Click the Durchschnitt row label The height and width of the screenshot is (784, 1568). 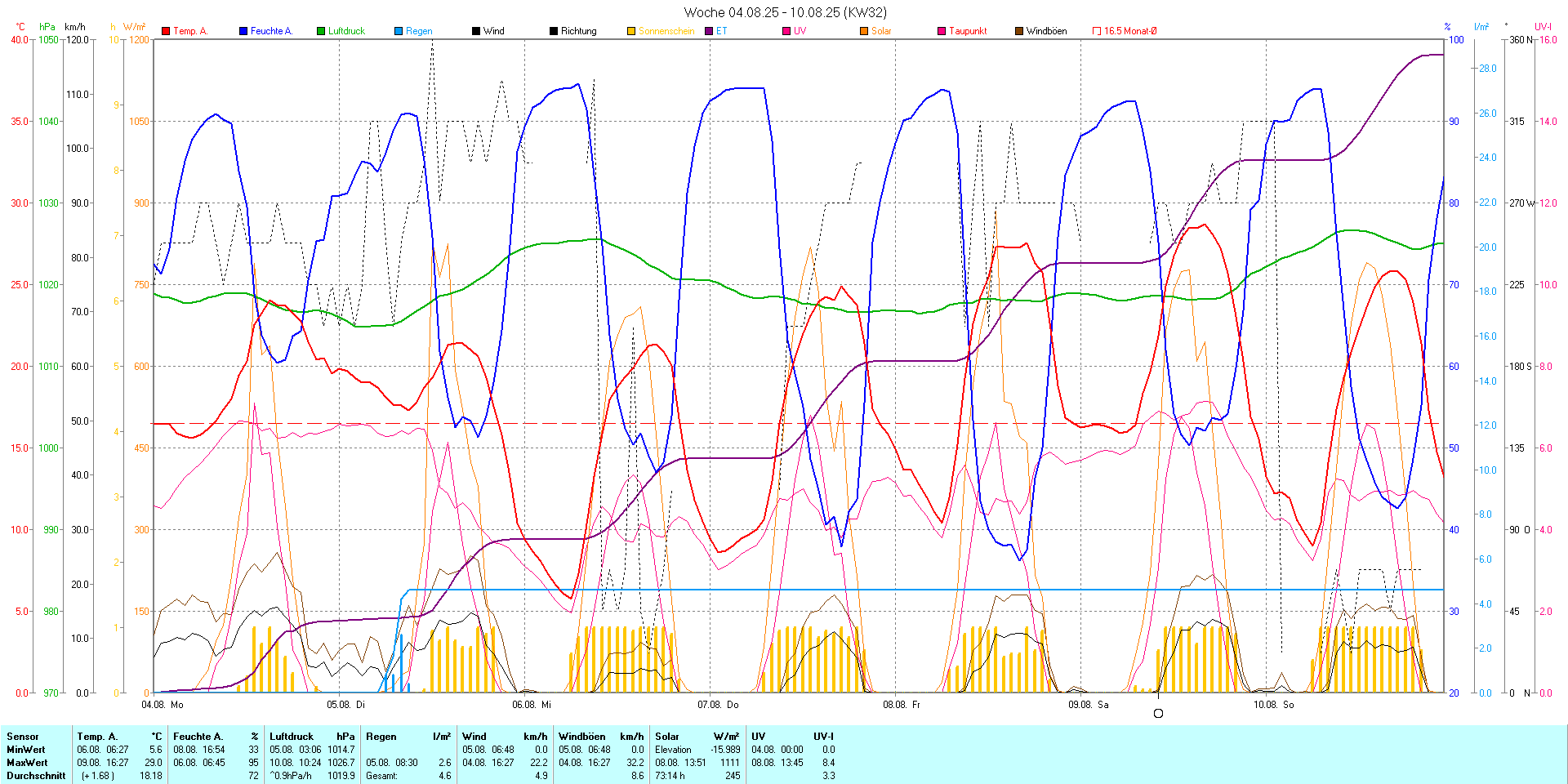click(36, 776)
